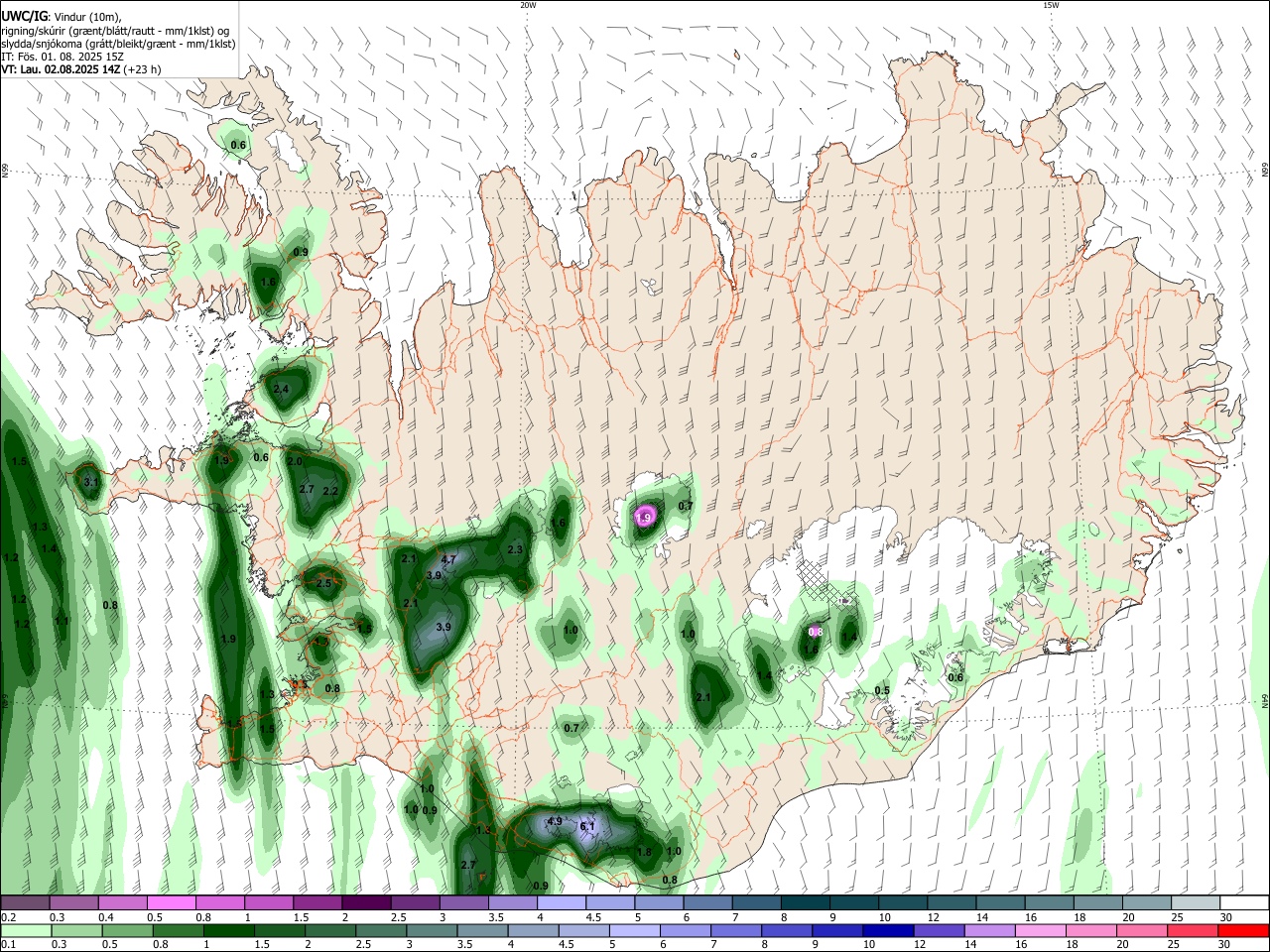Pick the light pink rain swatch between 16 and 18
1270x952 pixels.
pyautogui.click(x=1041, y=930)
